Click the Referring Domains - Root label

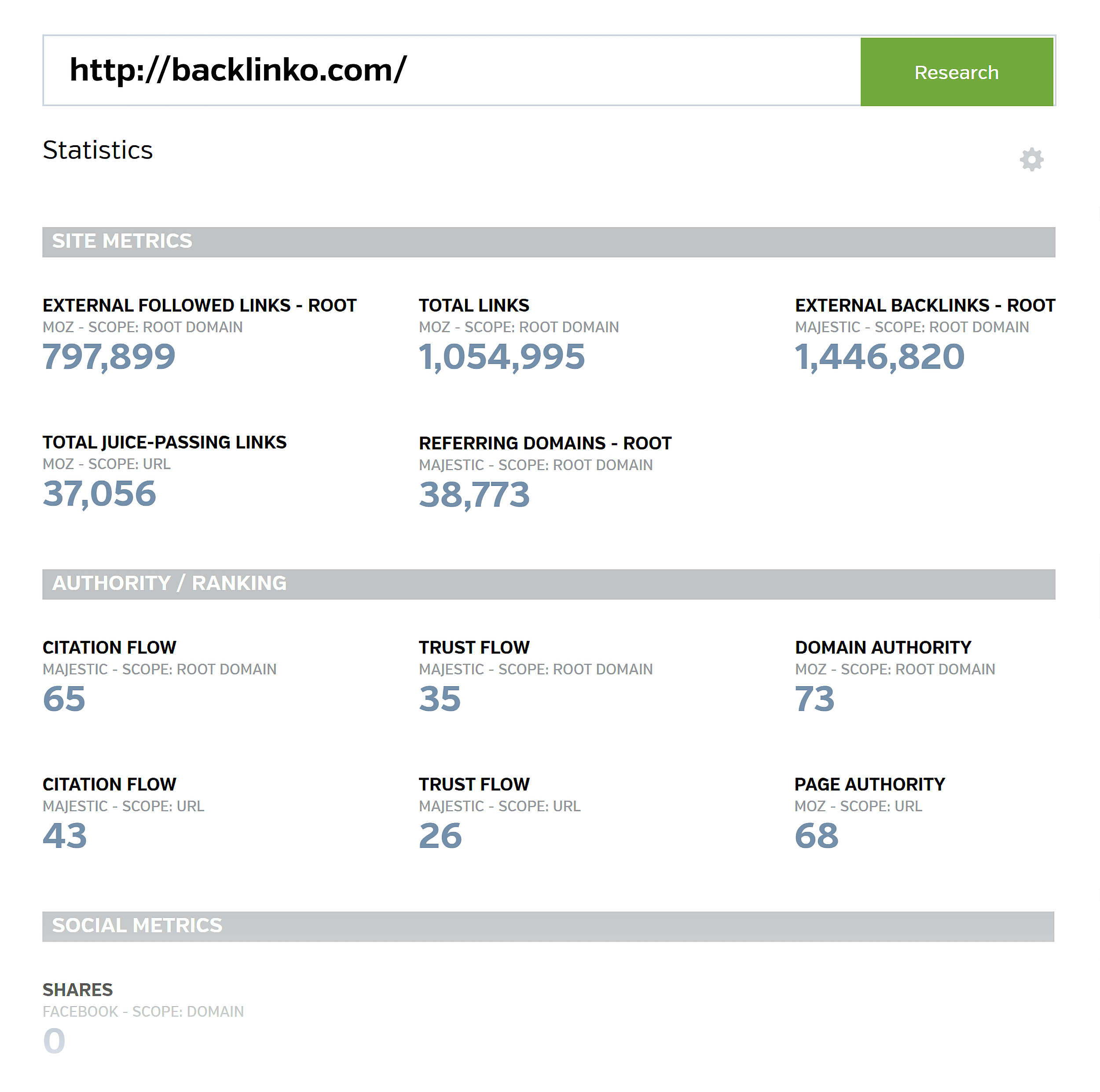coord(545,443)
